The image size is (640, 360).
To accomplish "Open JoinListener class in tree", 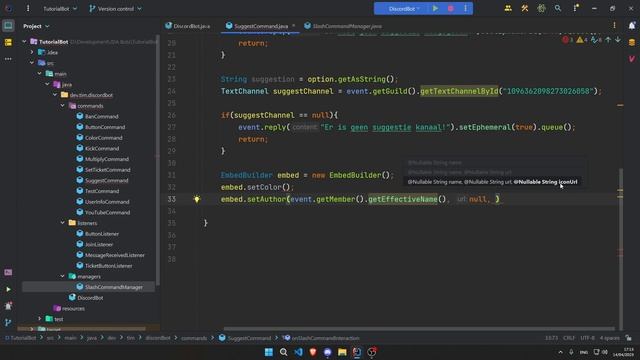I will [99, 244].
